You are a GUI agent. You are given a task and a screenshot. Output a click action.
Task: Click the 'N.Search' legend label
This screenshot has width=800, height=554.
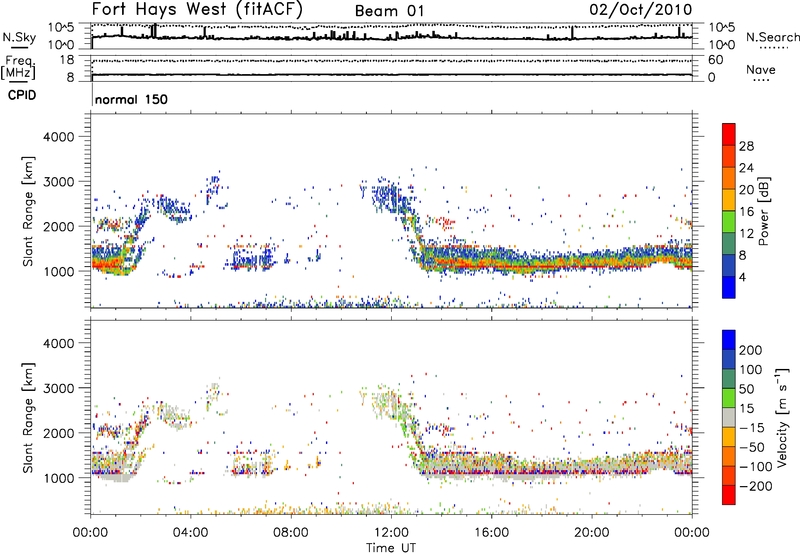click(772, 37)
